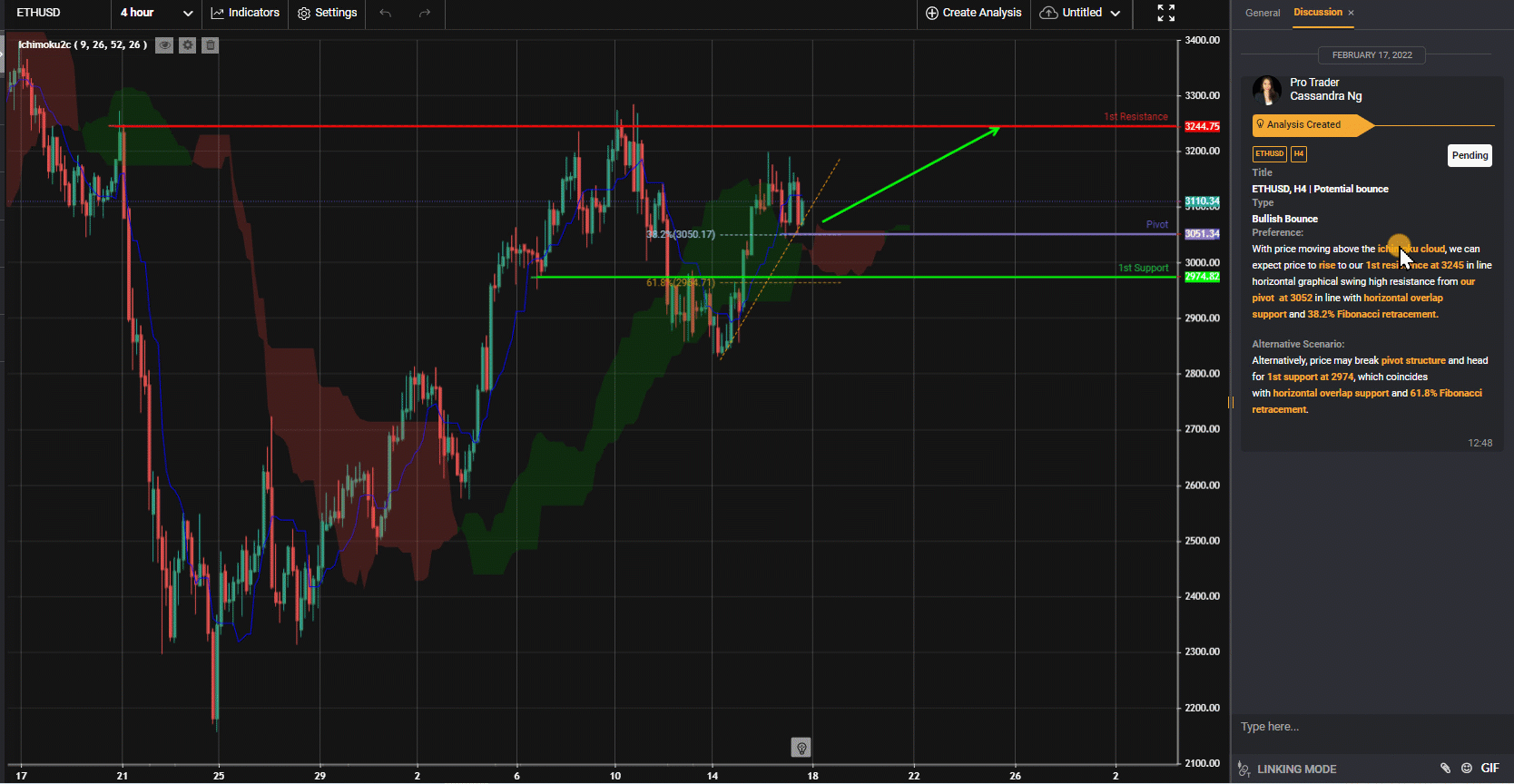Toggle Linking Mode
The height and width of the screenshot is (784, 1514).
point(1288,769)
